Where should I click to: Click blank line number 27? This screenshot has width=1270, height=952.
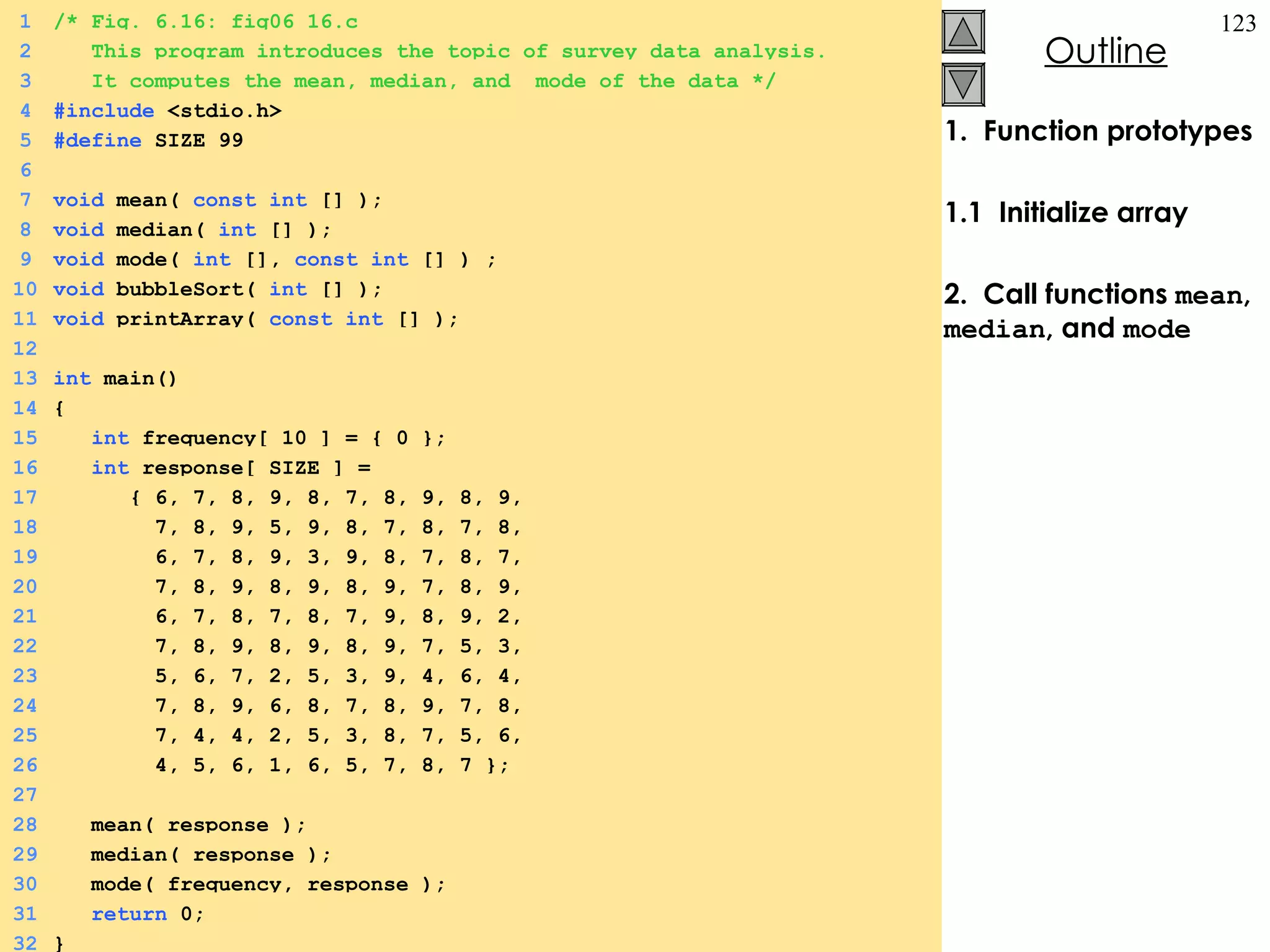pyautogui.click(x=25, y=795)
